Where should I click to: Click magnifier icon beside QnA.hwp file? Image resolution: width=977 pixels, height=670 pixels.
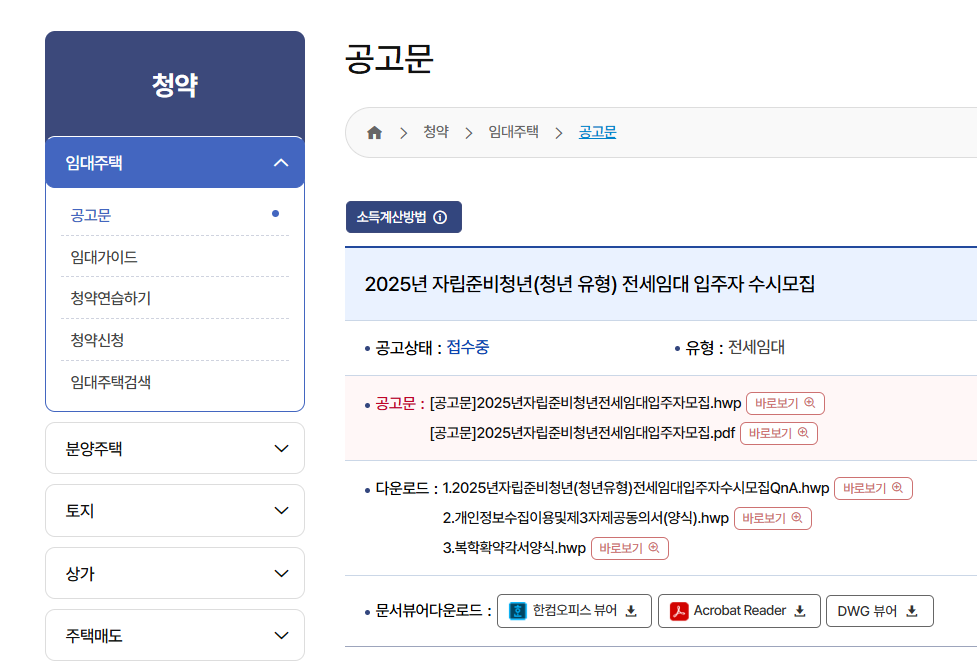coord(897,487)
